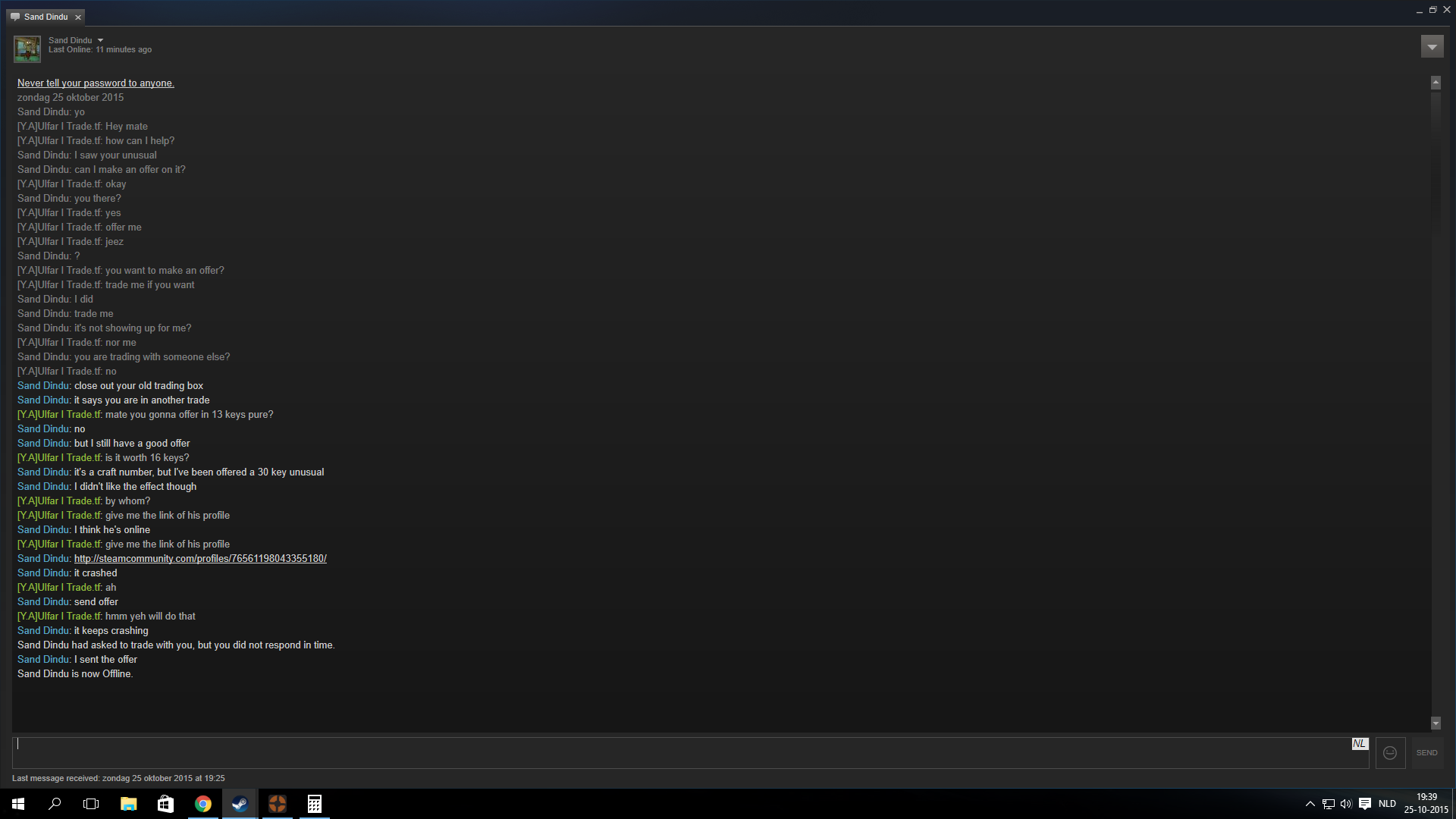Click the scrollbar up arrow in chat
The image size is (1456, 819).
coord(1436,83)
